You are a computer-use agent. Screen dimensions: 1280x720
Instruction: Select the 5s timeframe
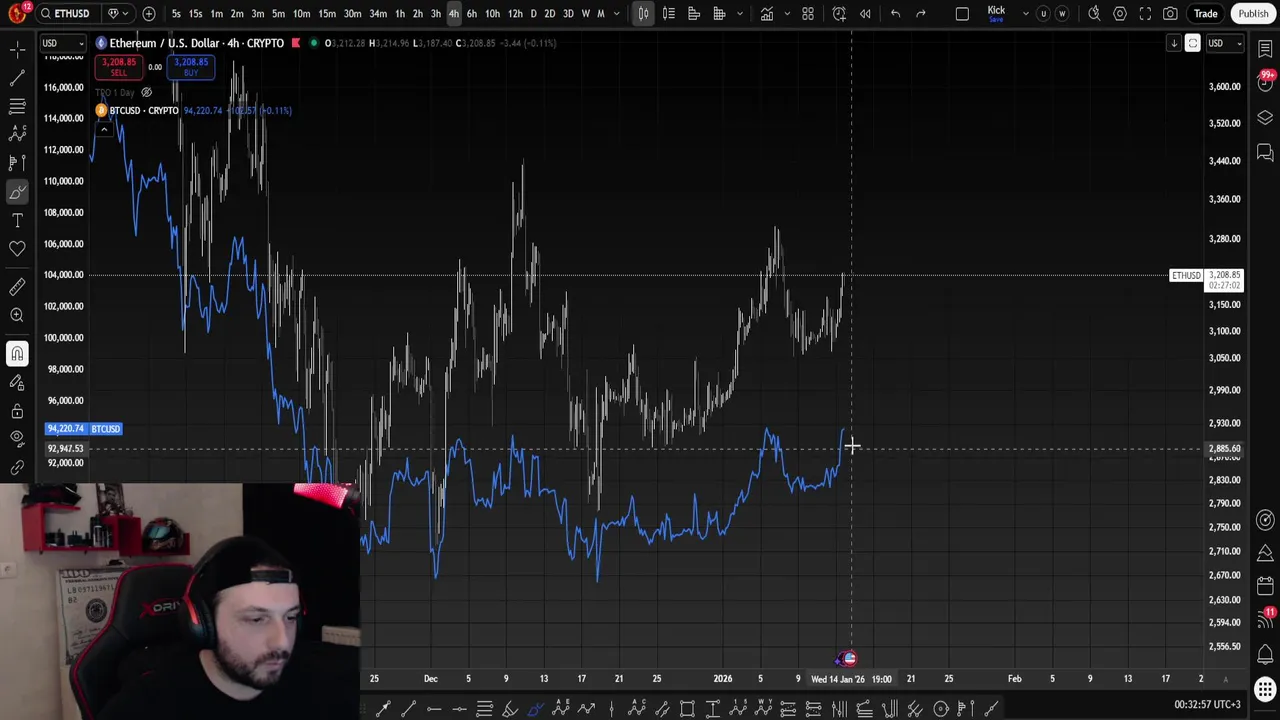176,14
